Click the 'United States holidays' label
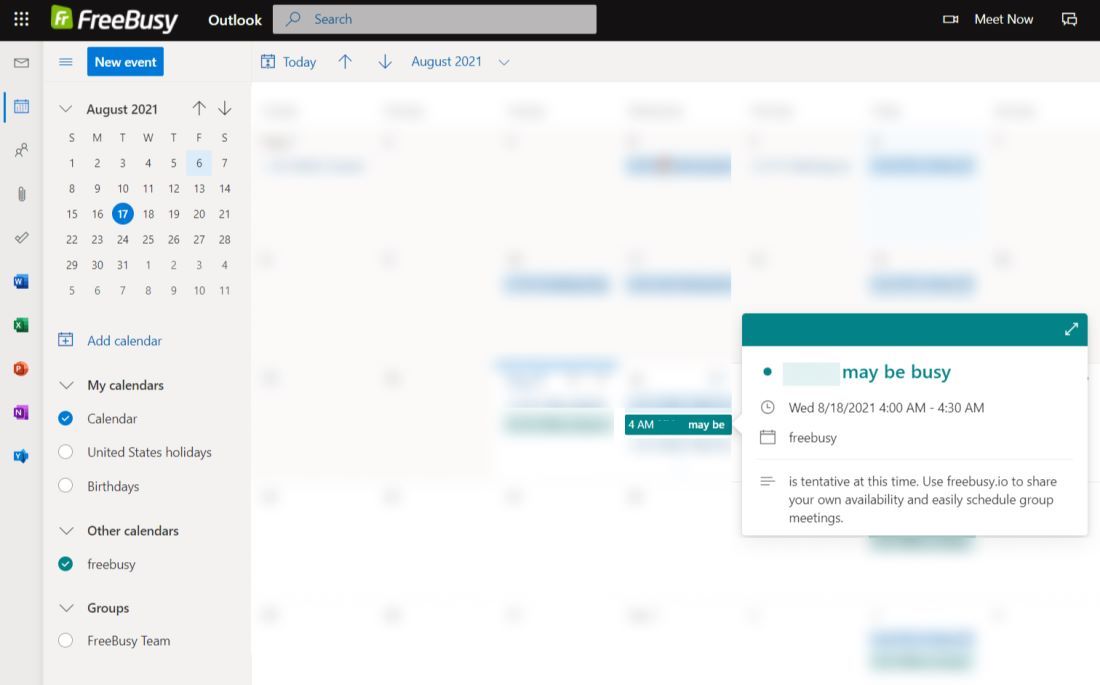 click(149, 452)
